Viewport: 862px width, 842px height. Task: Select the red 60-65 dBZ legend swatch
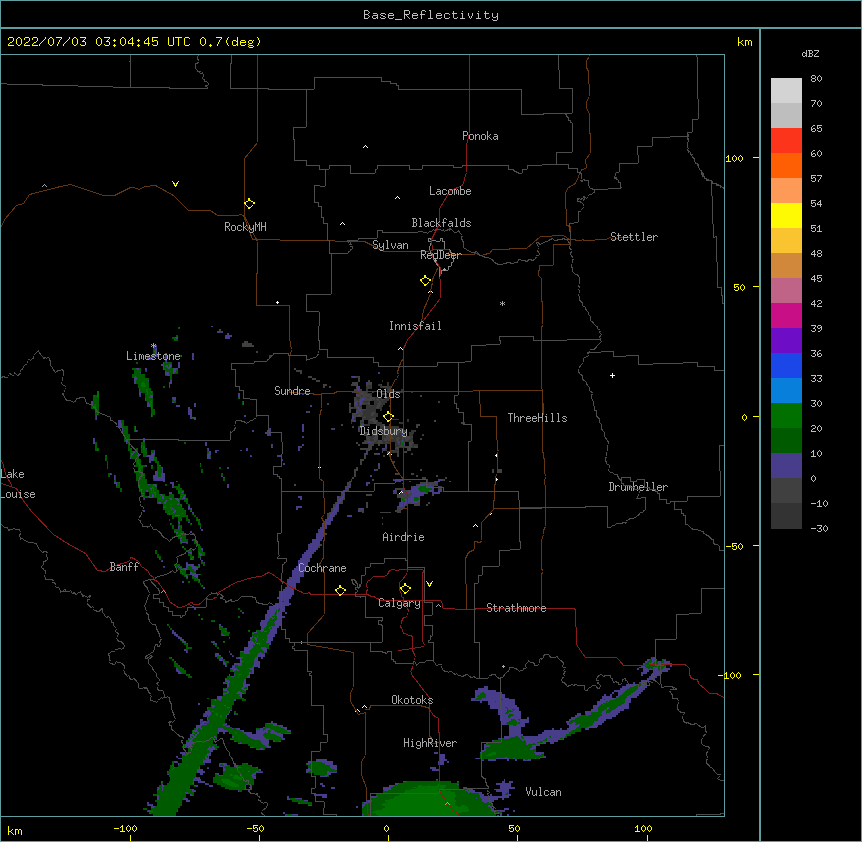tap(786, 141)
